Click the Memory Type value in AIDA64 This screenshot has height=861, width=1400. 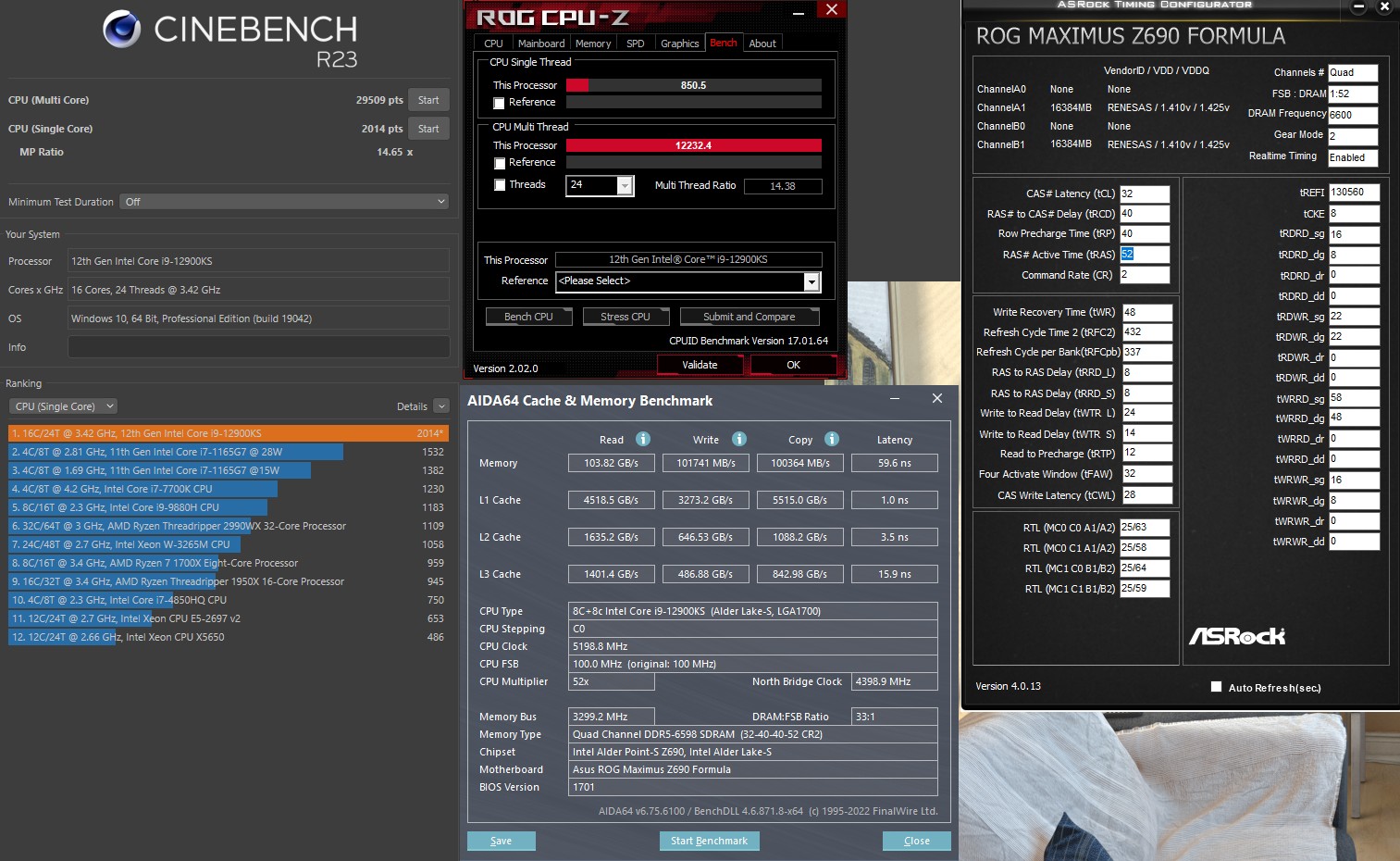pyautogui.click(x=753, y=734)
